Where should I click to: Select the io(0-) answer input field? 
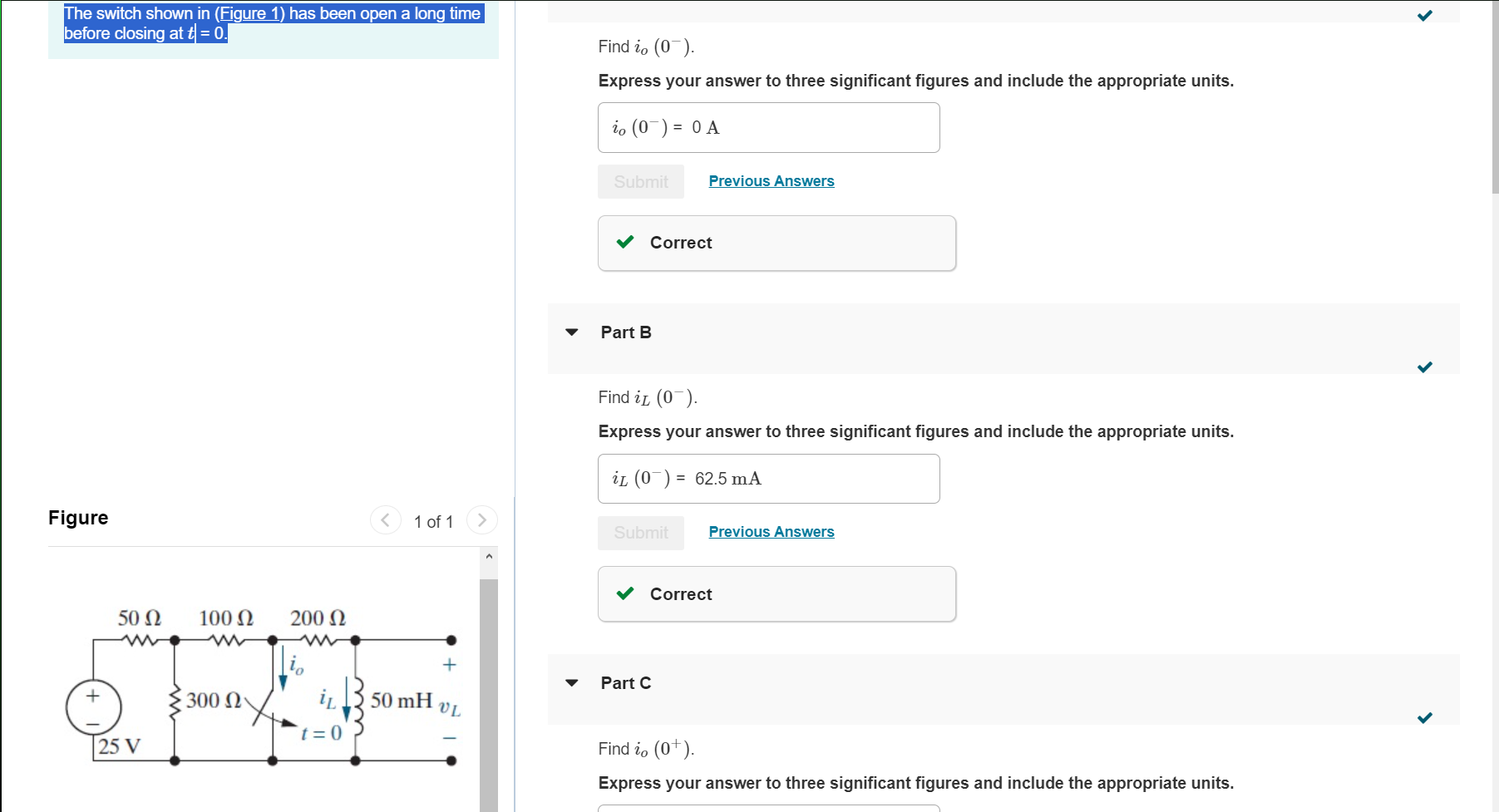(x=768, y=127)
